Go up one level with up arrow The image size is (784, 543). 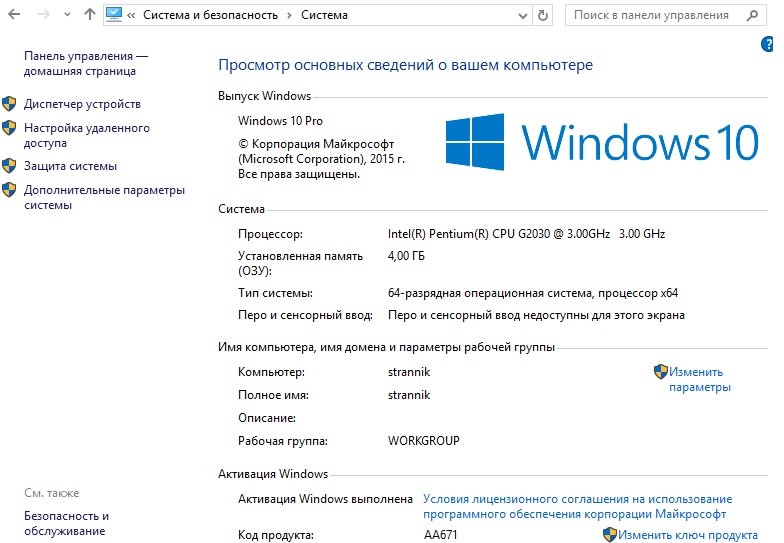point(90,14)
